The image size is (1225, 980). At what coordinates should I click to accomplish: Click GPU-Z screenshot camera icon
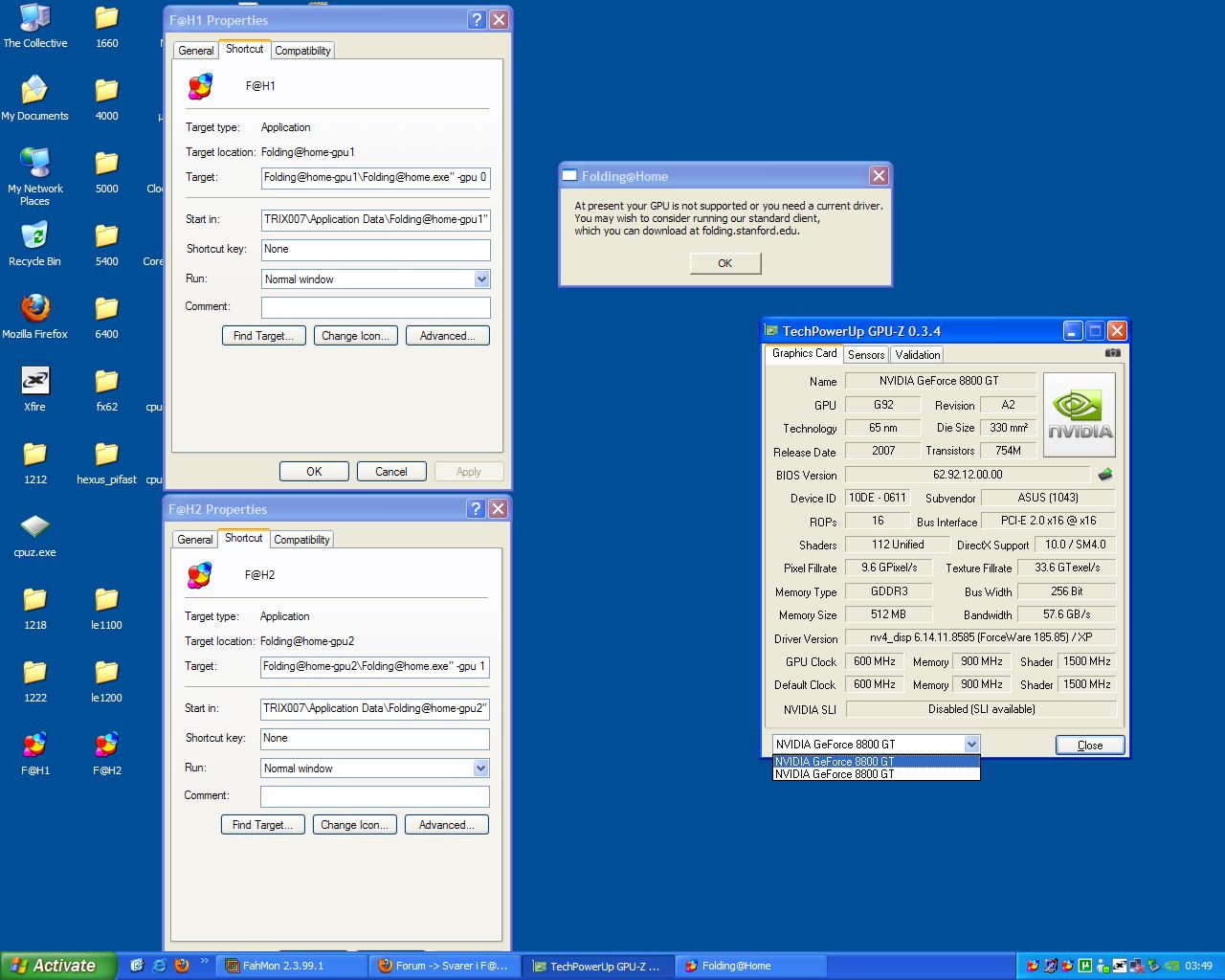pos(1112,353)
